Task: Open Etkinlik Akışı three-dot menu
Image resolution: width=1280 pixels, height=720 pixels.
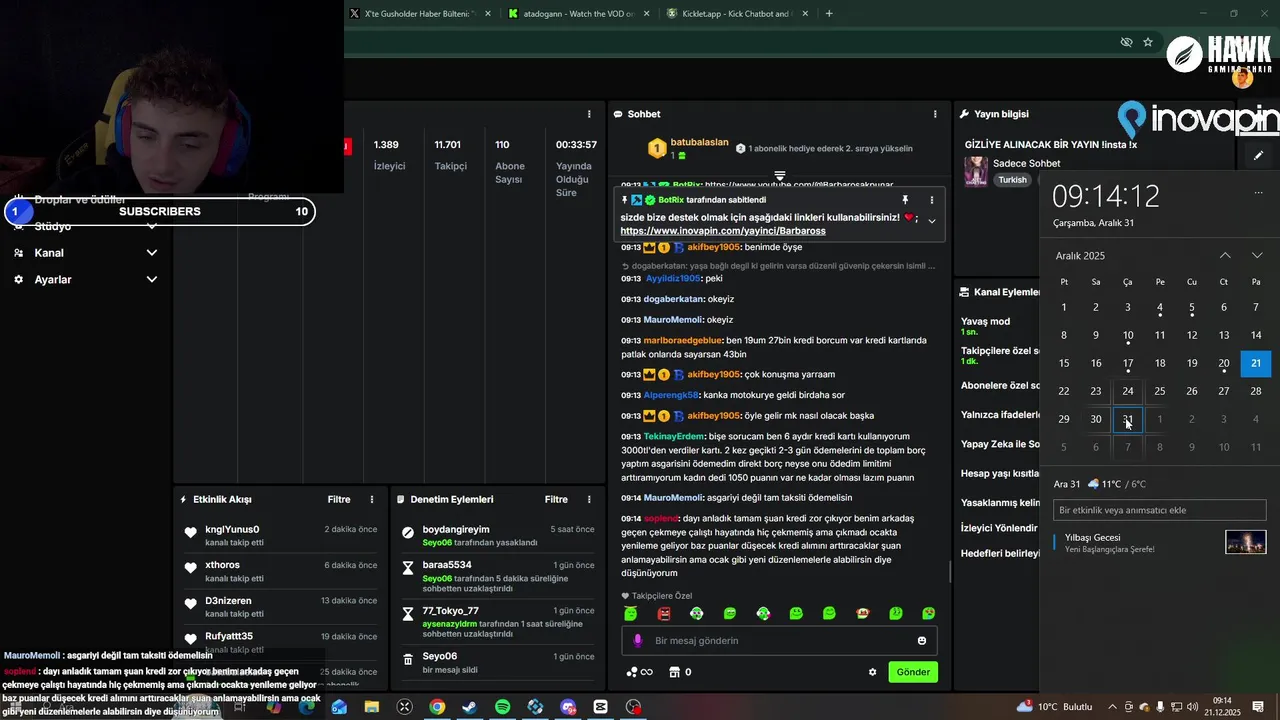Action: click(372, 499)
